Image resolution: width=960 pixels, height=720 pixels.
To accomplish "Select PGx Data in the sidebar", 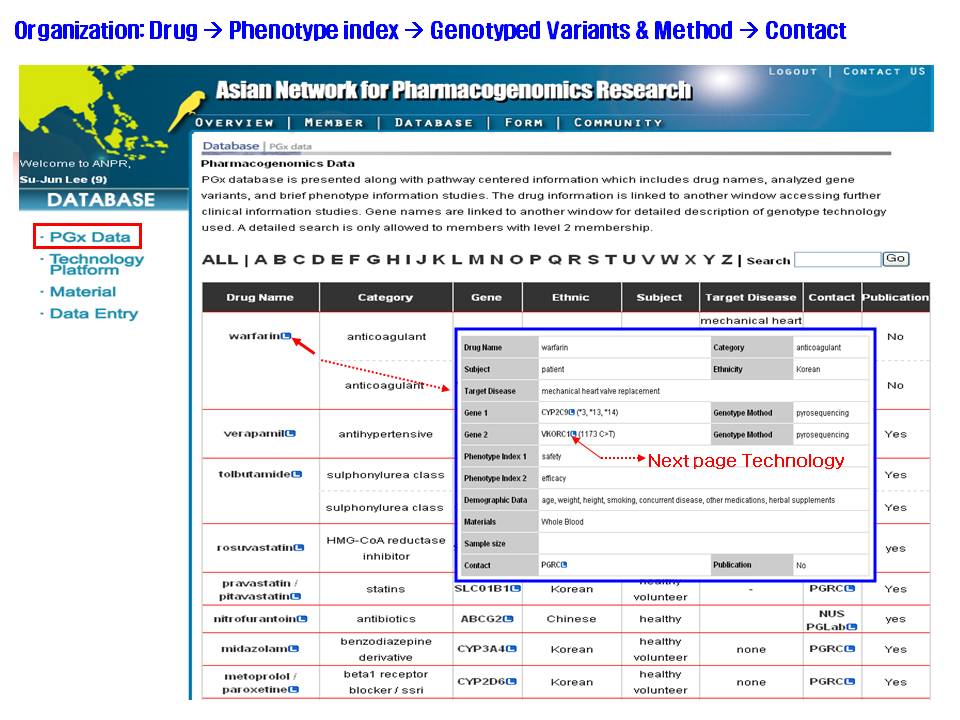I will pyautogui.click(x=90, y=237).
